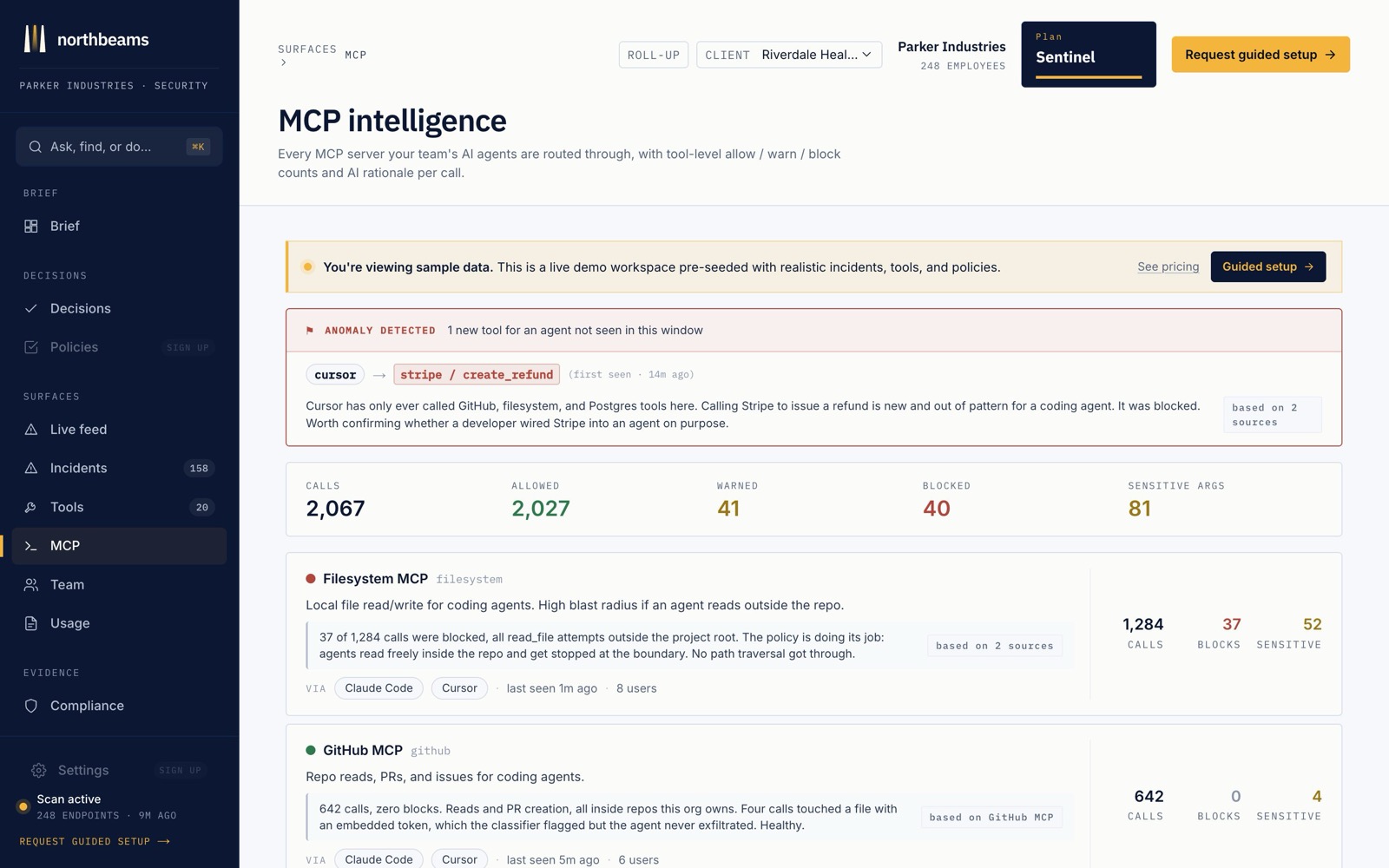The width and height of the screenshot is (1389, 868).
Task: Click the cursor agent pill
Action: [335, 375]
